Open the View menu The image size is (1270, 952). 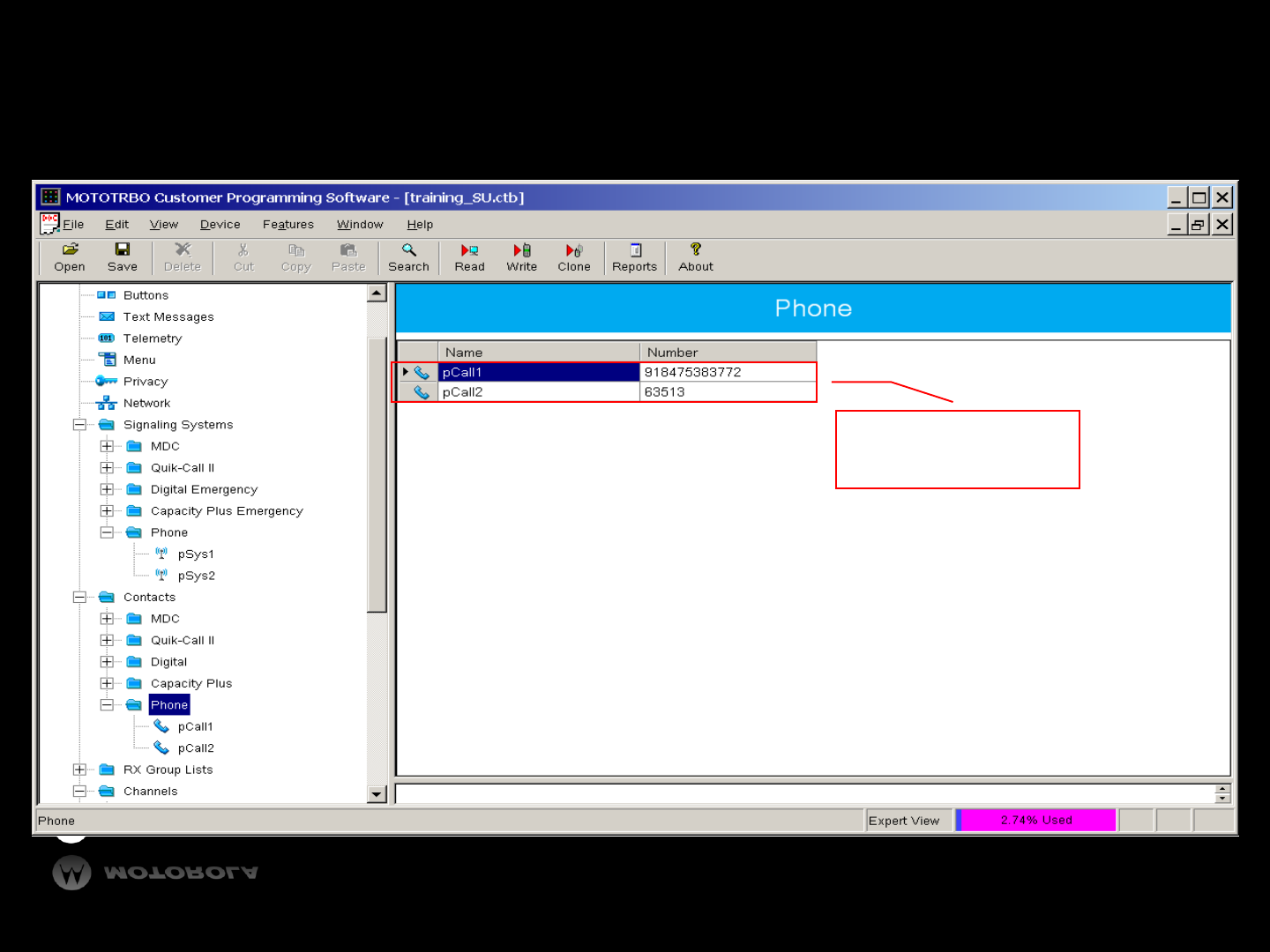point(164,225)
